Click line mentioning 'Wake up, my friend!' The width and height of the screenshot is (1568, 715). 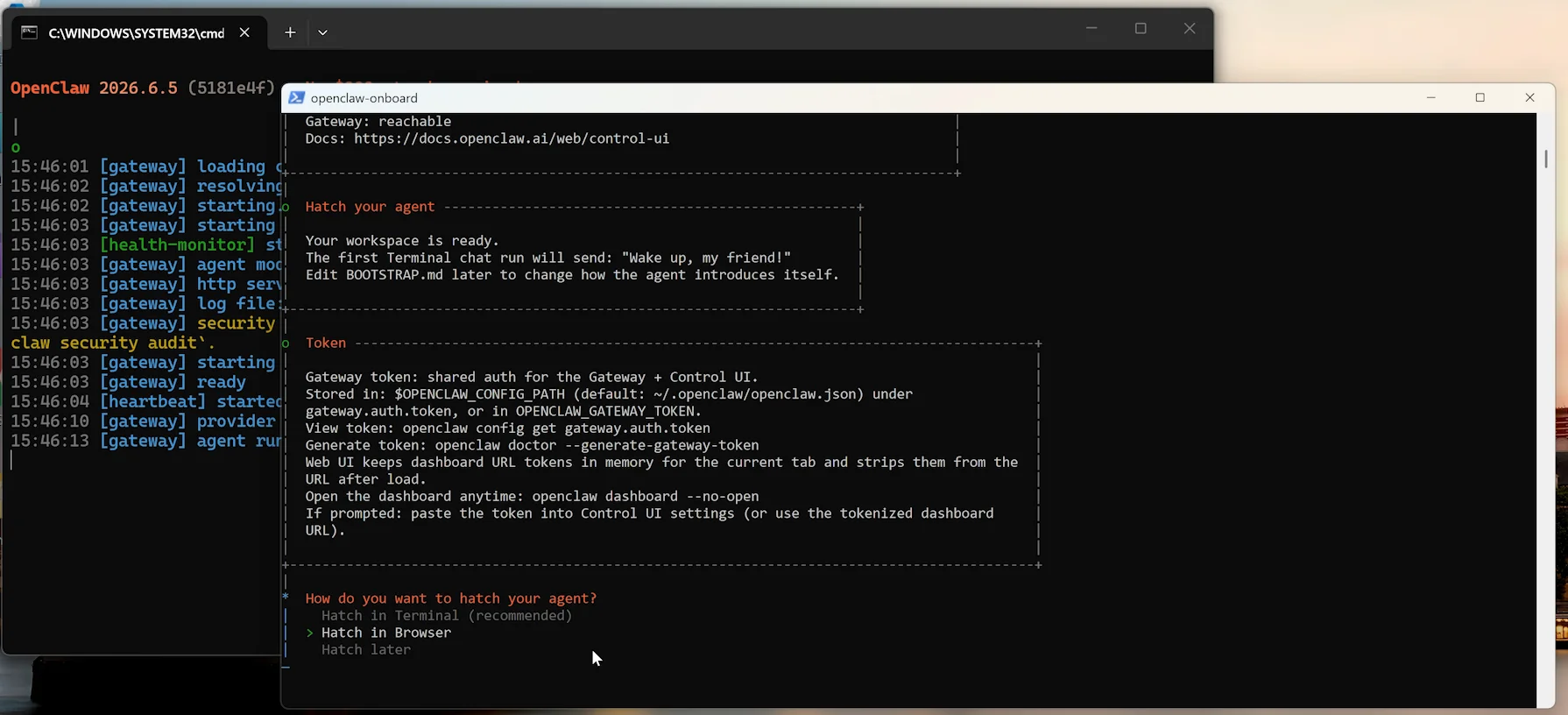point(548,258)
